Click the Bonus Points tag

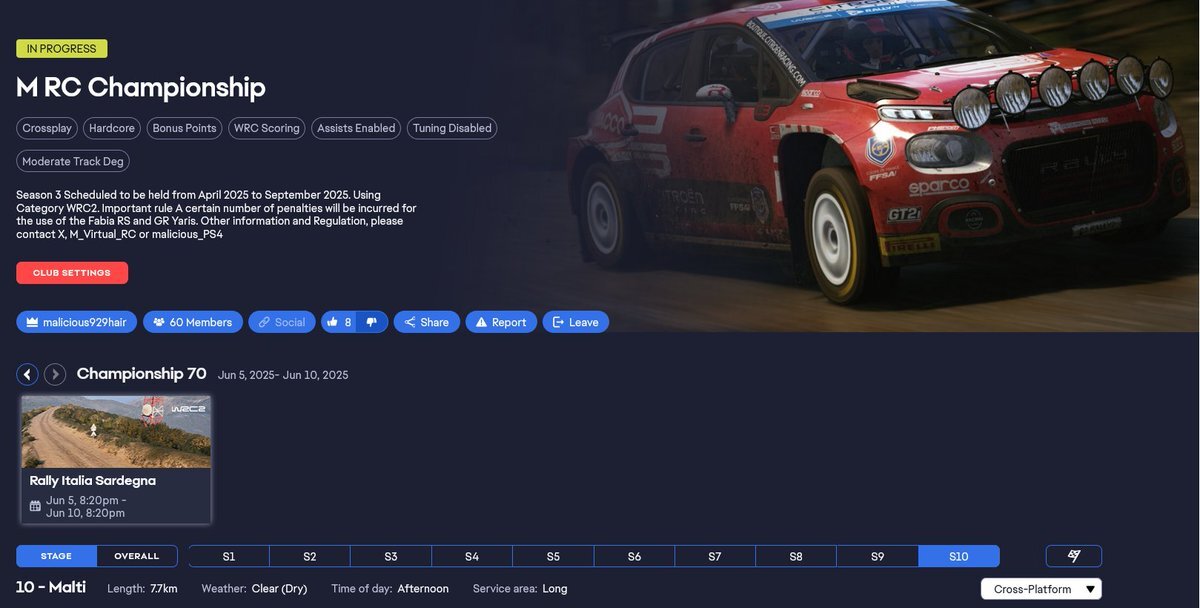tap(185, 128)
